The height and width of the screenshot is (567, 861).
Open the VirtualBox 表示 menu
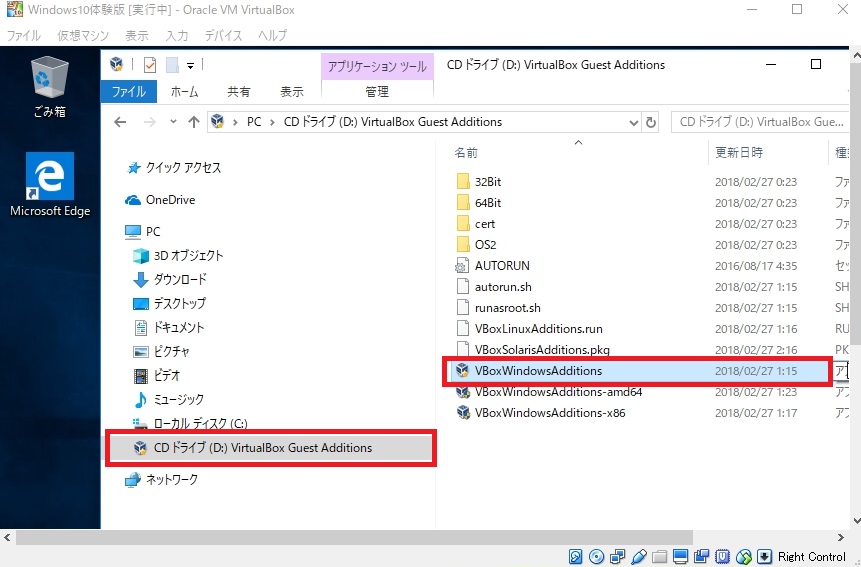tap(137, 35)
